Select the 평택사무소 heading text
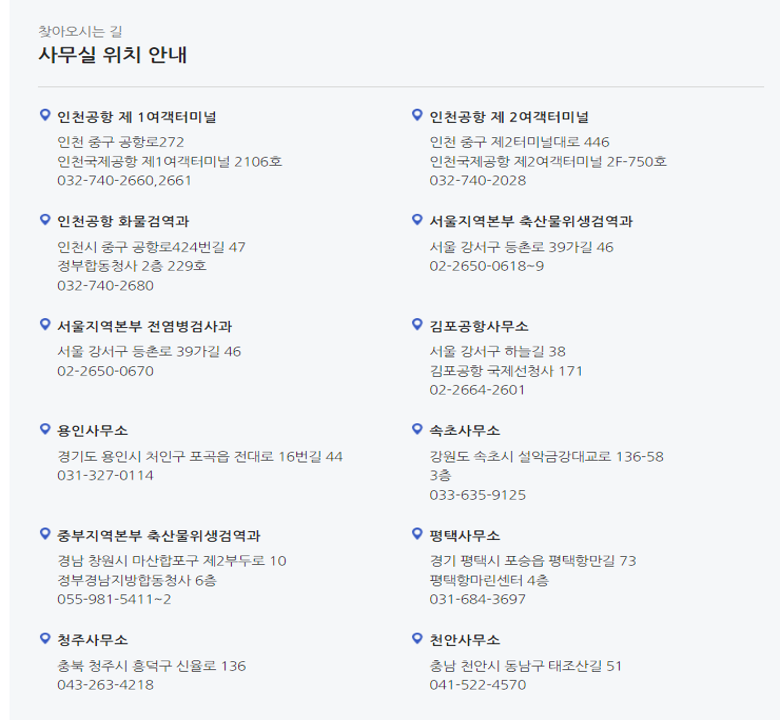This screenshot has width=780, height=720. point(465,536)
